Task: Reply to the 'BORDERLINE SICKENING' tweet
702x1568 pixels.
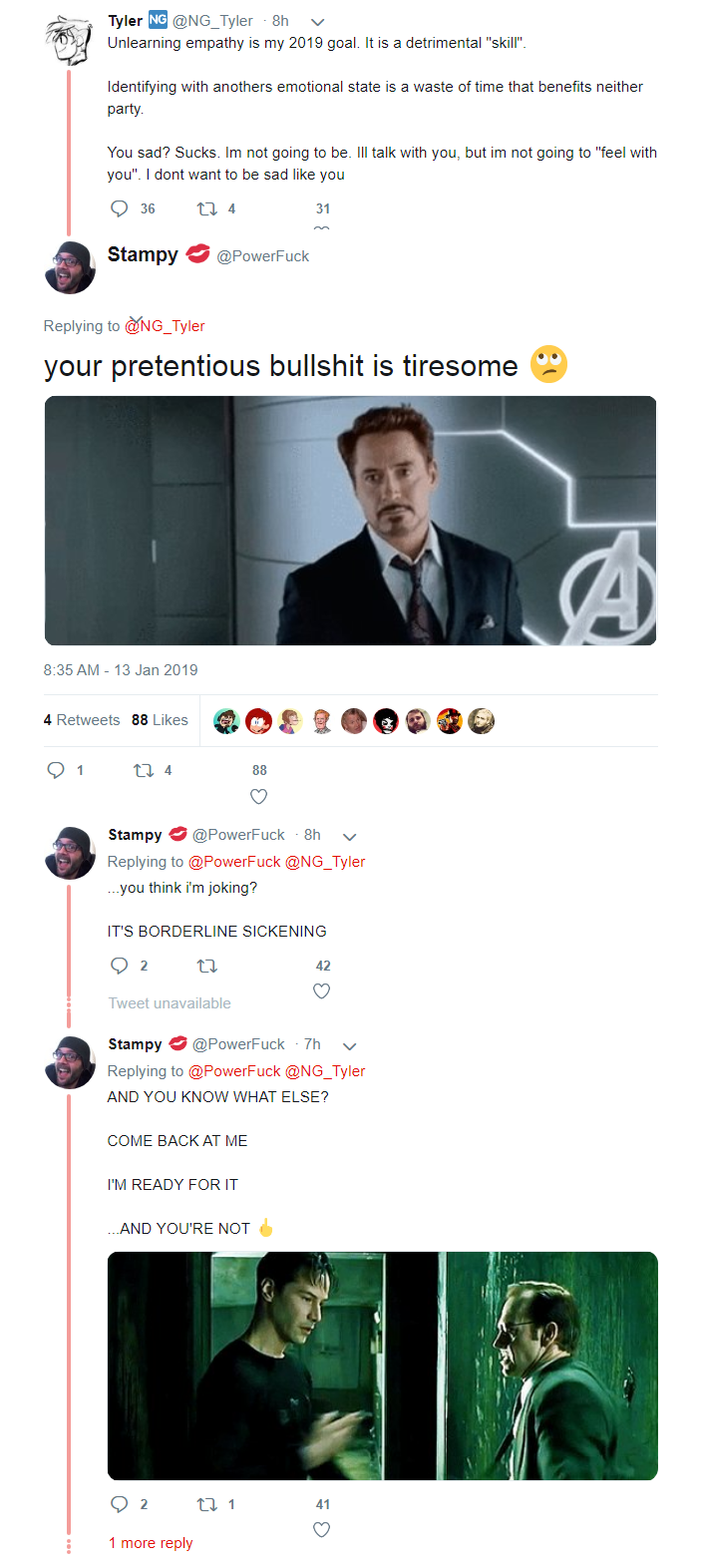Action: pyautogui.click(x=120, y=966)
